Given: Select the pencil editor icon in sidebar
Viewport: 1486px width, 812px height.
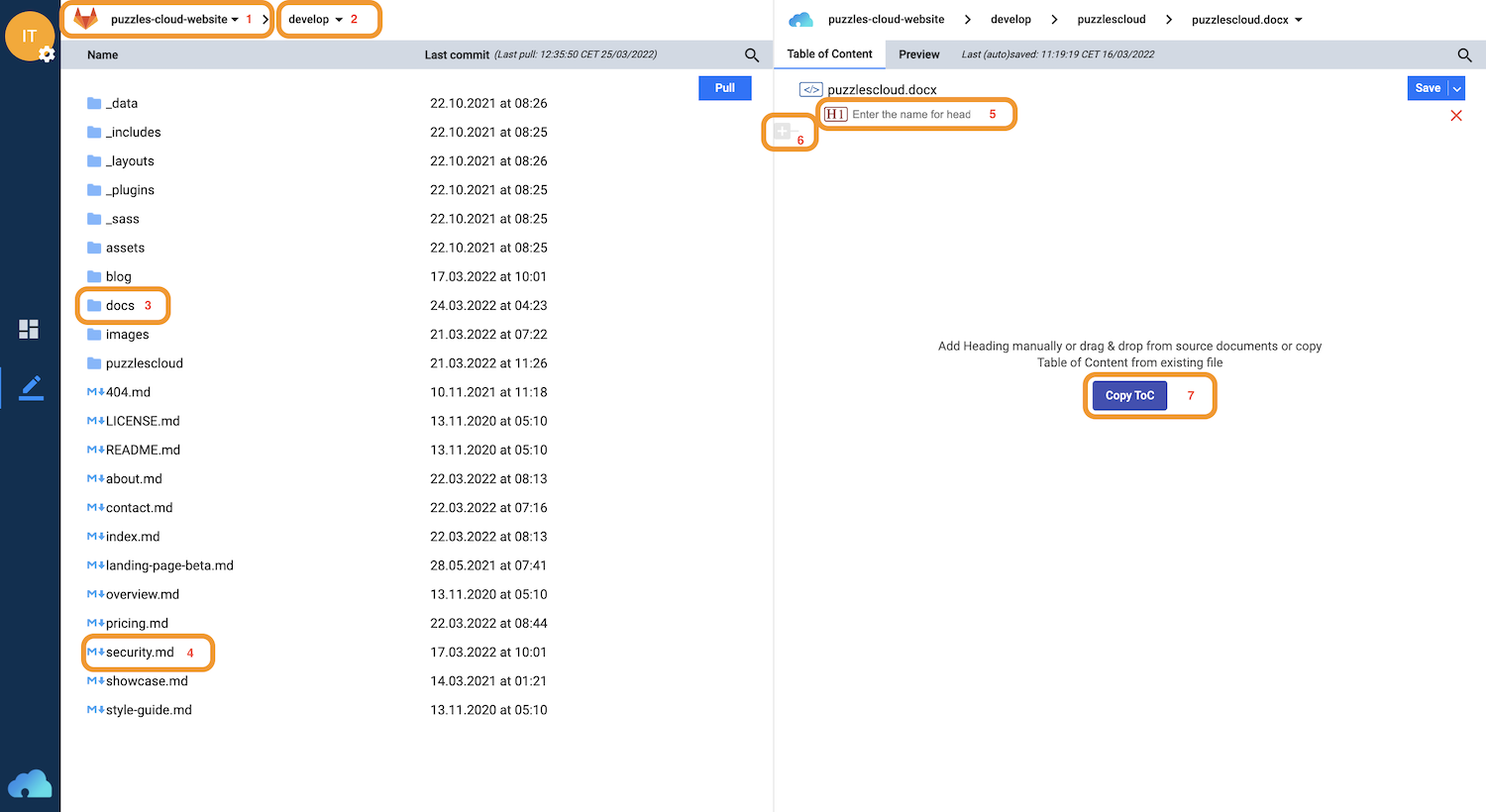Looking at the screenshot, I should (x=31, y=387).
